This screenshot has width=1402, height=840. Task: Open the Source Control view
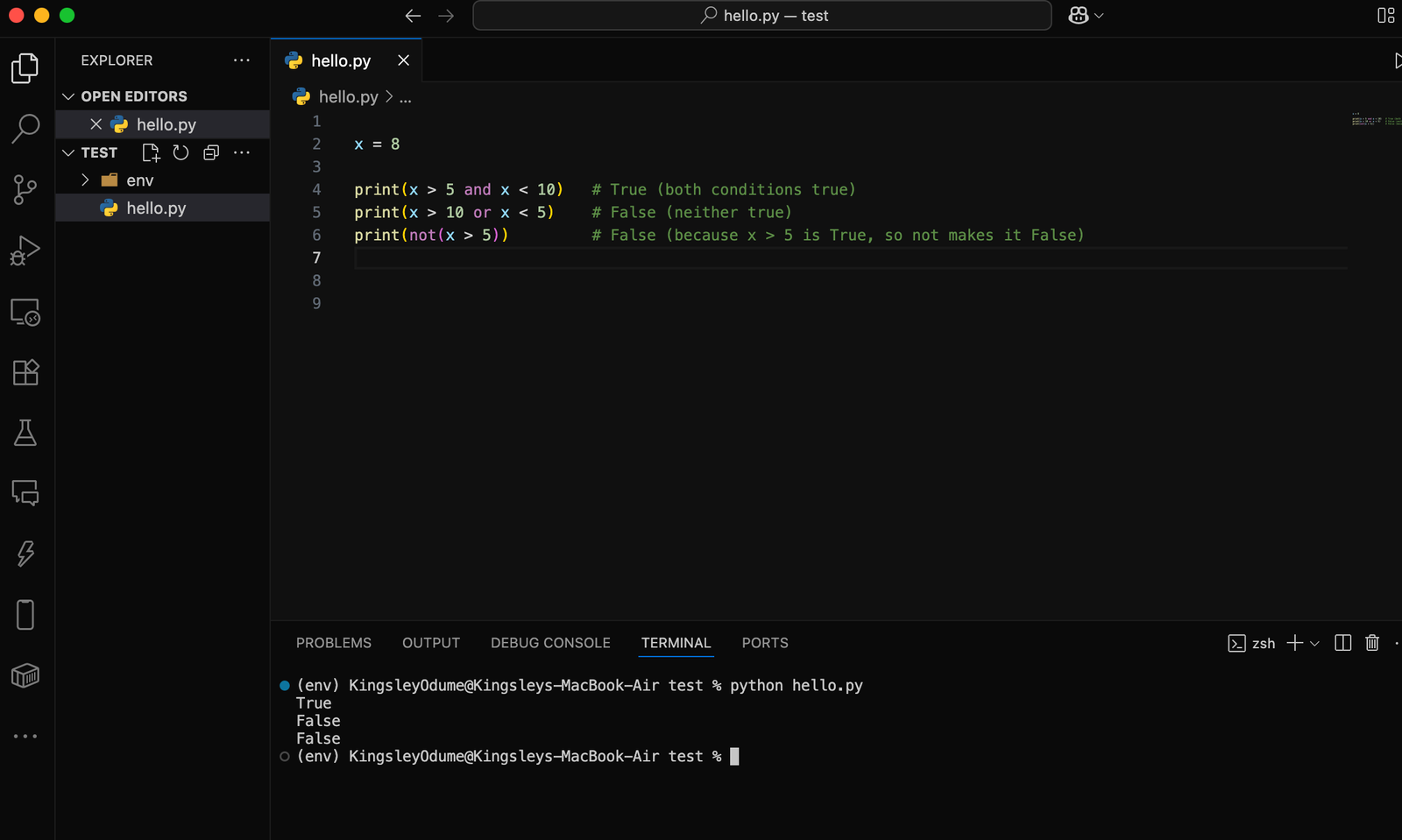pos(25,189)
